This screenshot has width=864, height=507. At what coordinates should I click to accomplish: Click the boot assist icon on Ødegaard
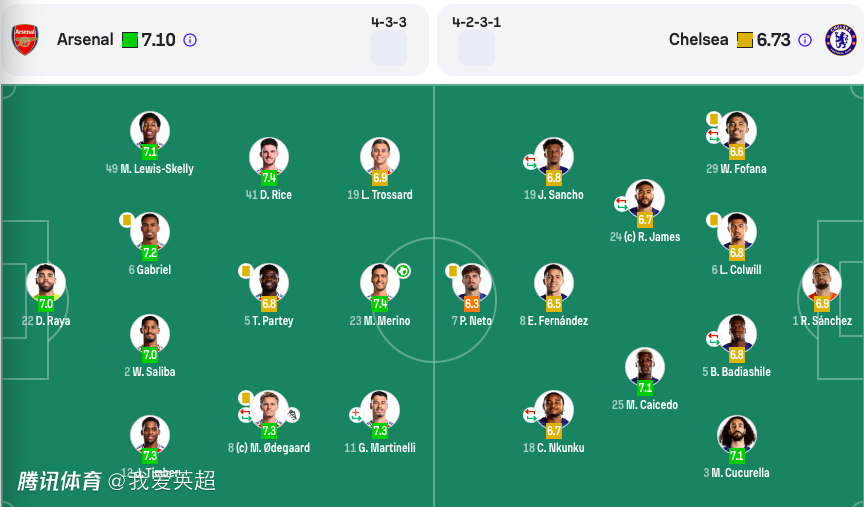[293, 414]
